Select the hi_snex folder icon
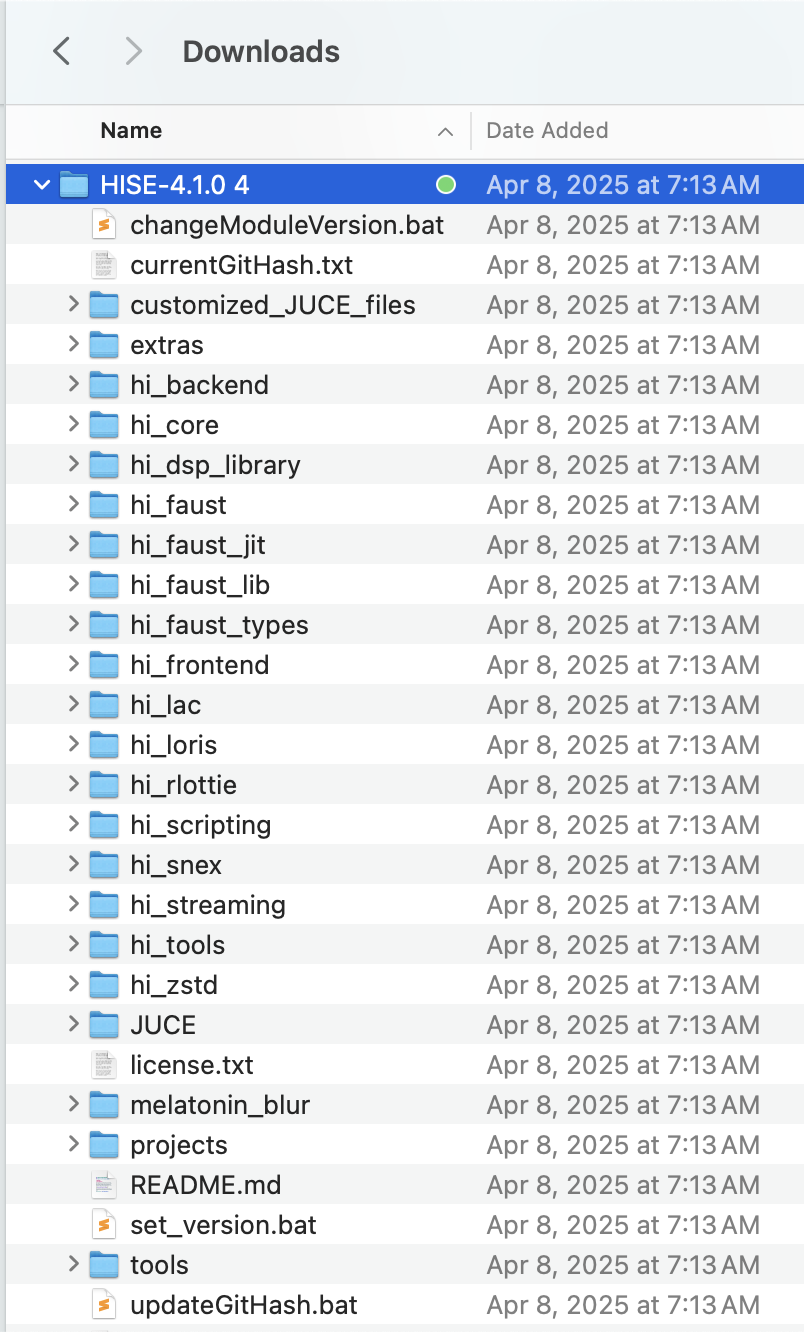 click(104, 865)
